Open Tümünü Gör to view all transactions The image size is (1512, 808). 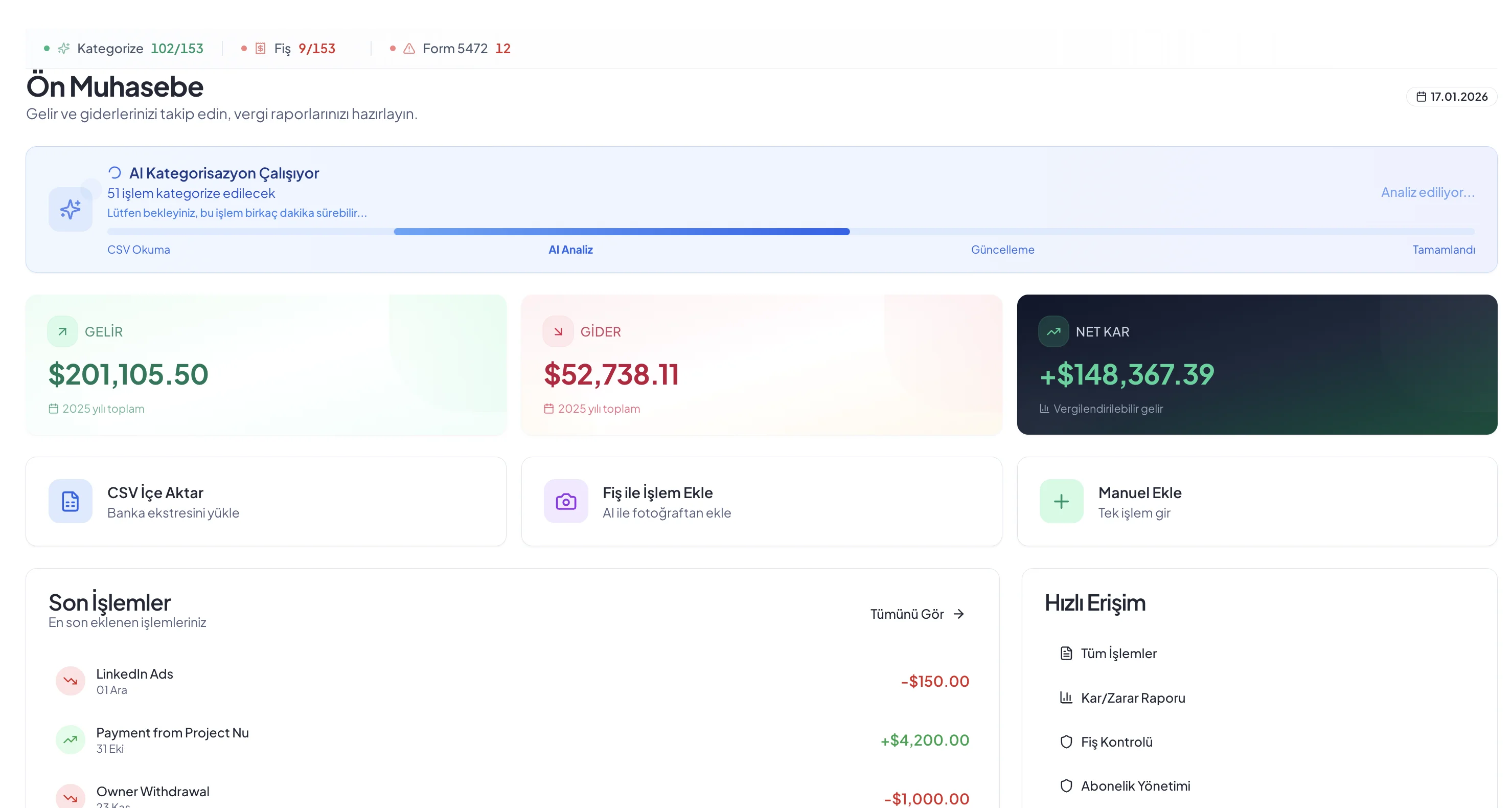pyautogui.click(x=916, y=614)
